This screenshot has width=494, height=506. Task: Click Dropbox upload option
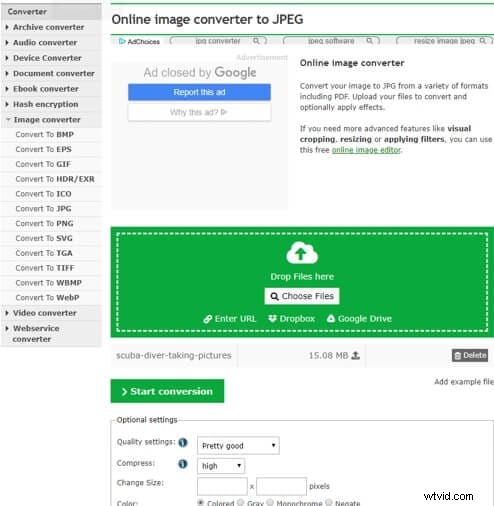coord(292,319)
